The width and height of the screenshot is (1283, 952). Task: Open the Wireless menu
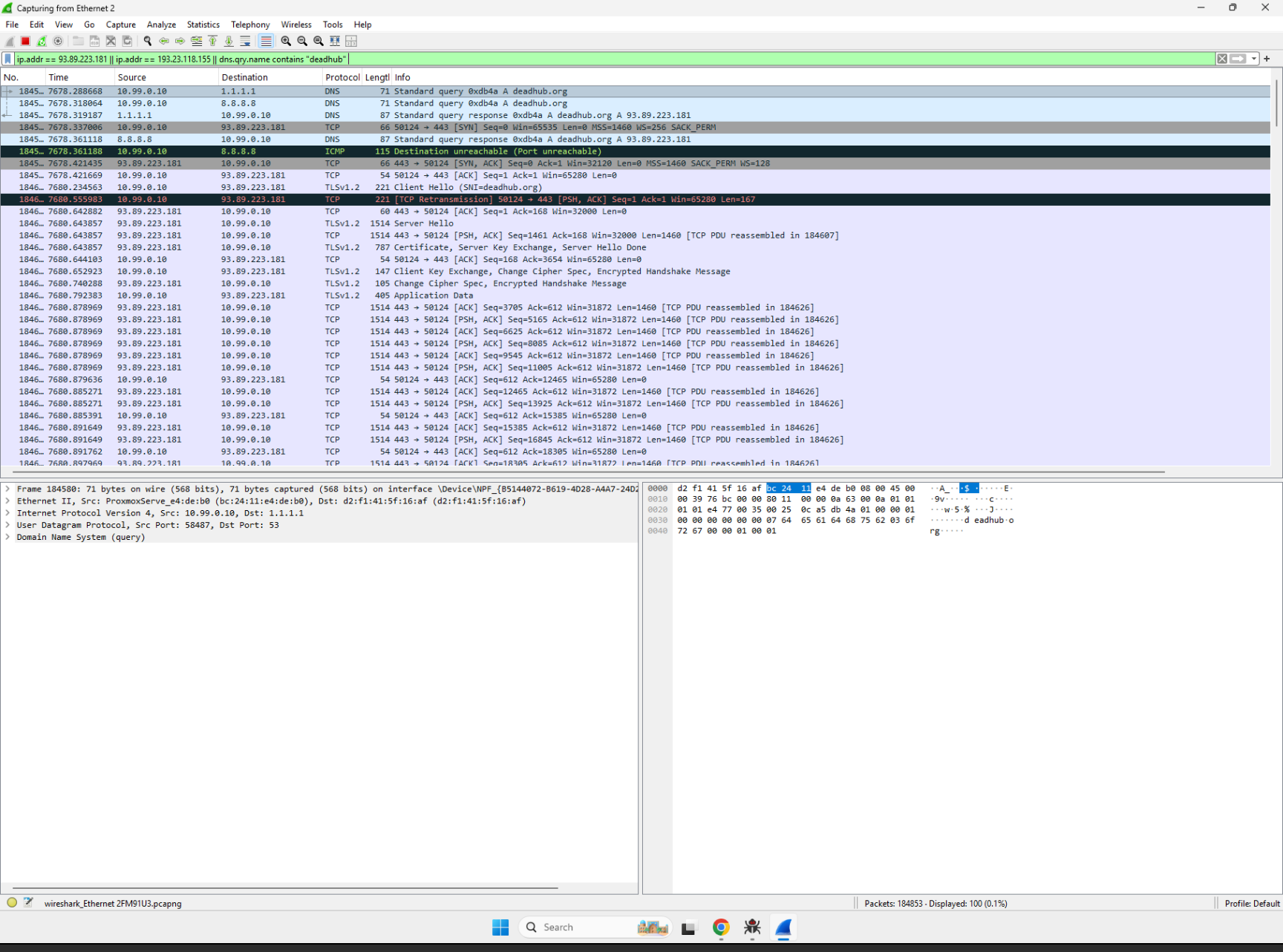tap(296, 25)
